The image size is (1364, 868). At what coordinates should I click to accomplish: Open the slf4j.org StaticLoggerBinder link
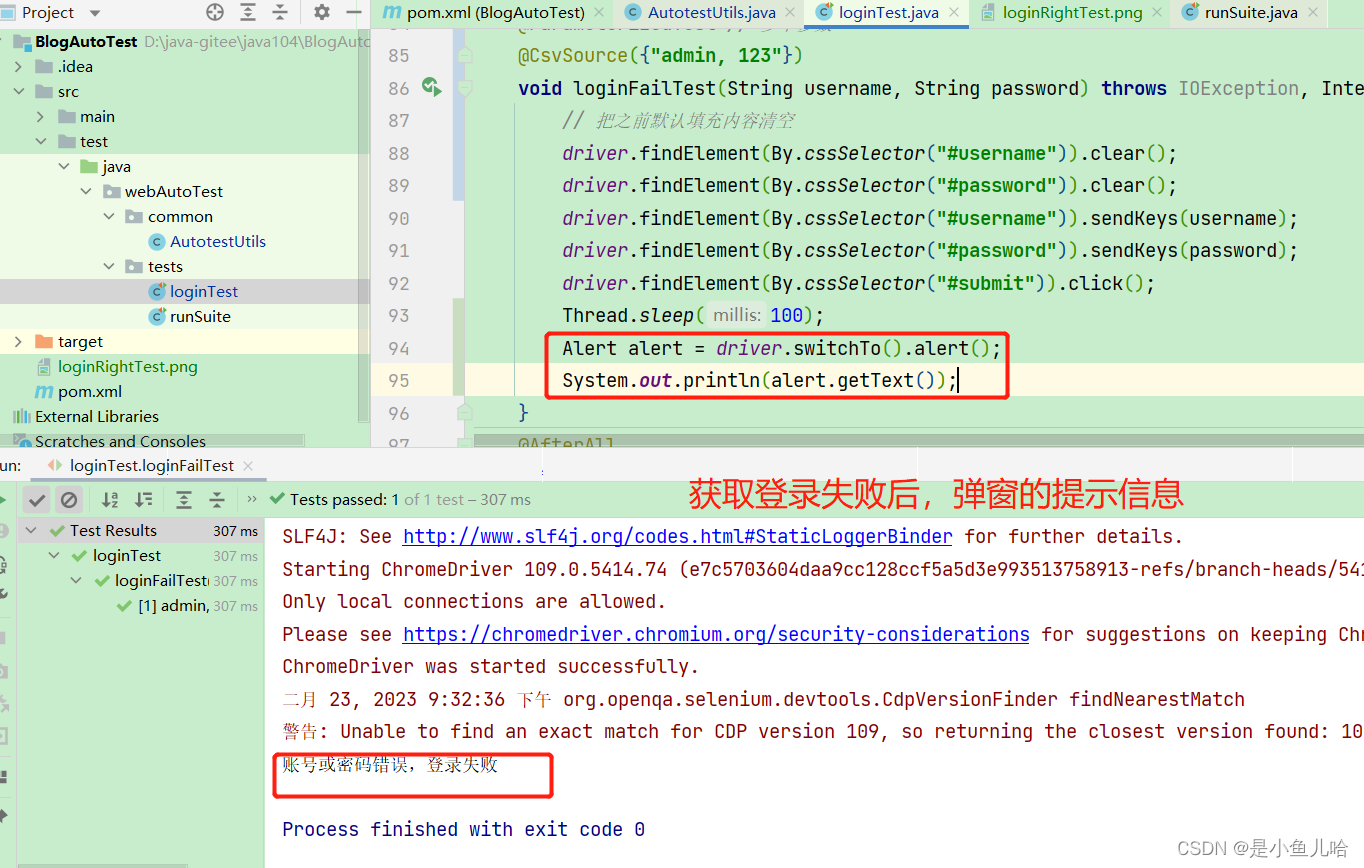point(677,537)
